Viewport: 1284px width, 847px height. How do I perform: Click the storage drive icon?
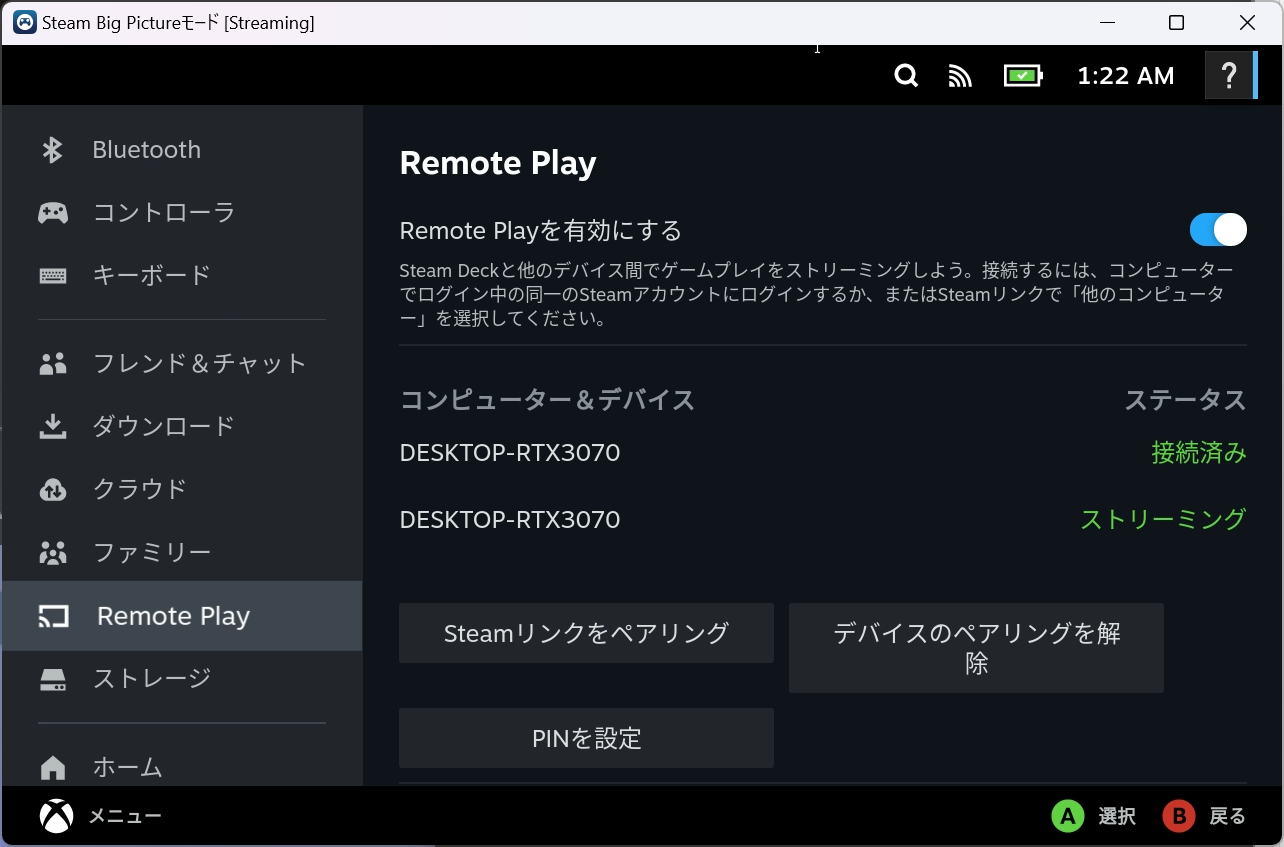tap(53, 679)
